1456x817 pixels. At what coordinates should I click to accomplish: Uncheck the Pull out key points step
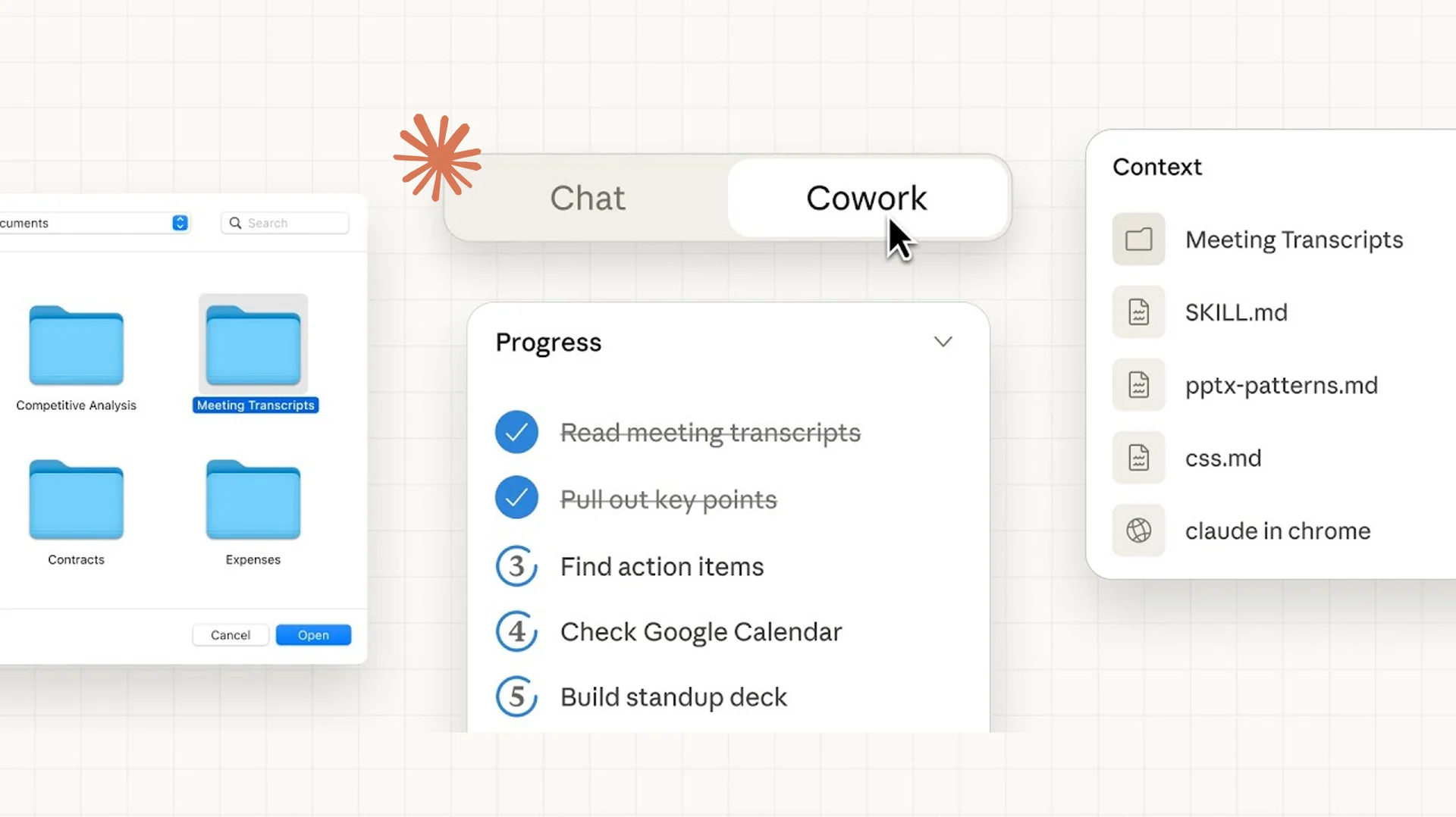(516, 498)
